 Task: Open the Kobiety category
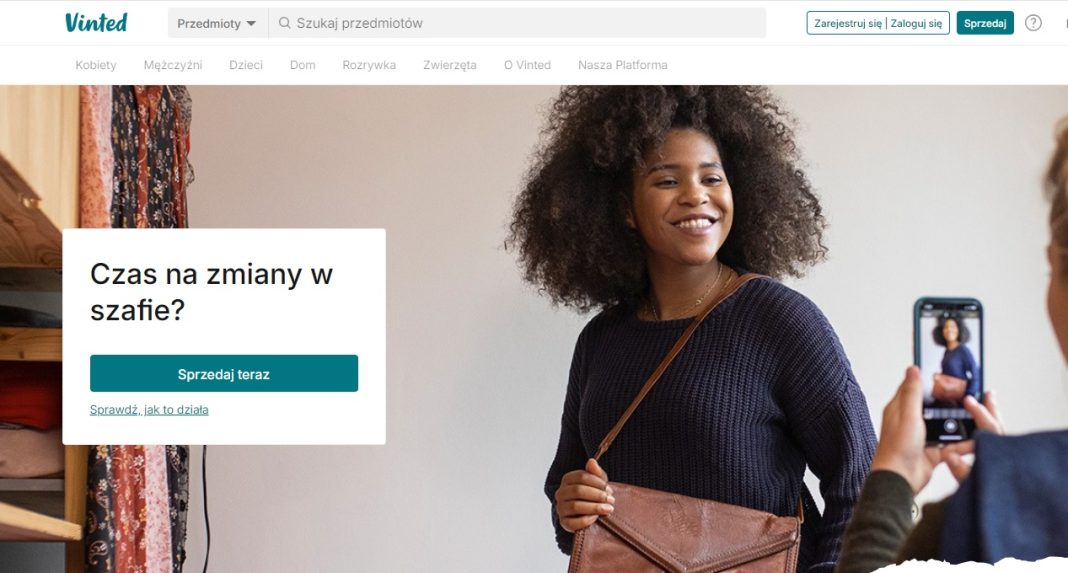96,65
